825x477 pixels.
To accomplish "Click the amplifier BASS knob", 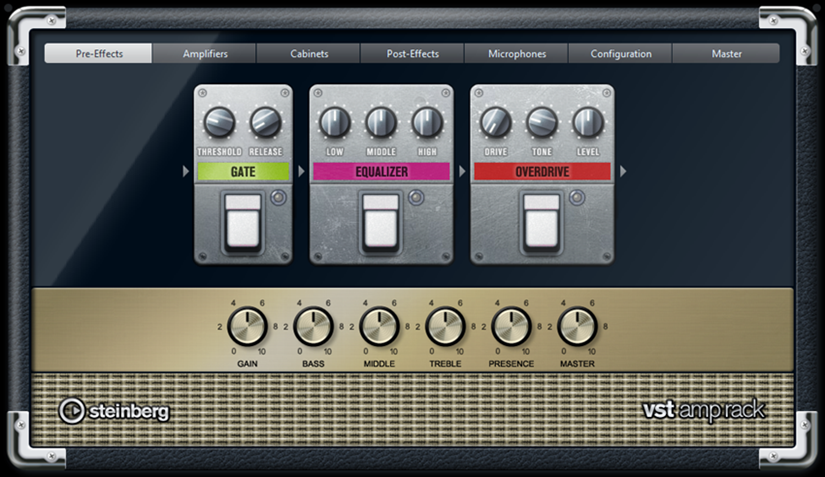I will 313,326.
